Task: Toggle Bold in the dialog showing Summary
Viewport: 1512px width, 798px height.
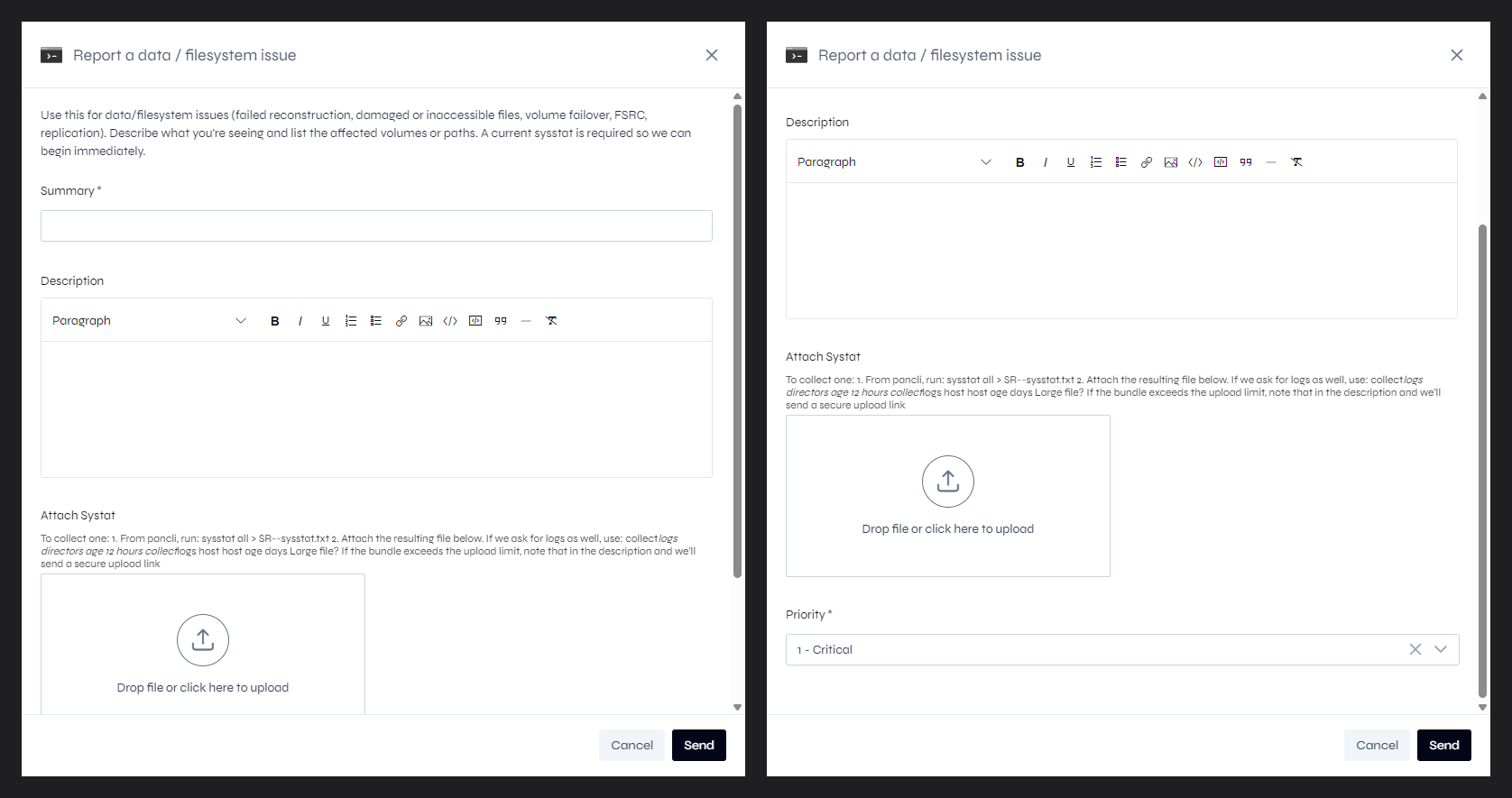Action: click(275, 321)
